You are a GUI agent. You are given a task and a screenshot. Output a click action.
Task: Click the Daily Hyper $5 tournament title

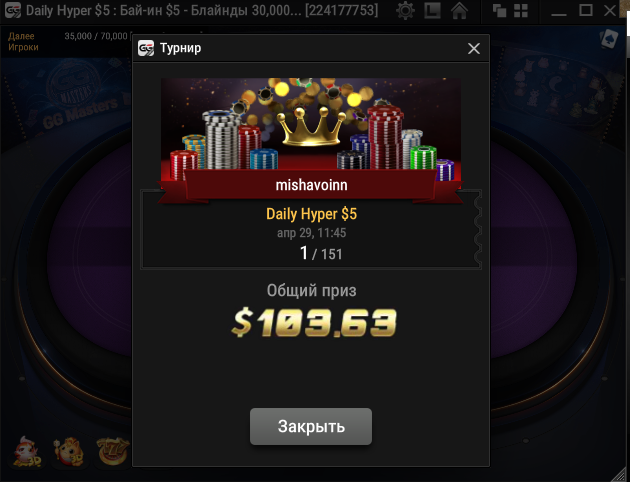(311, 214)
